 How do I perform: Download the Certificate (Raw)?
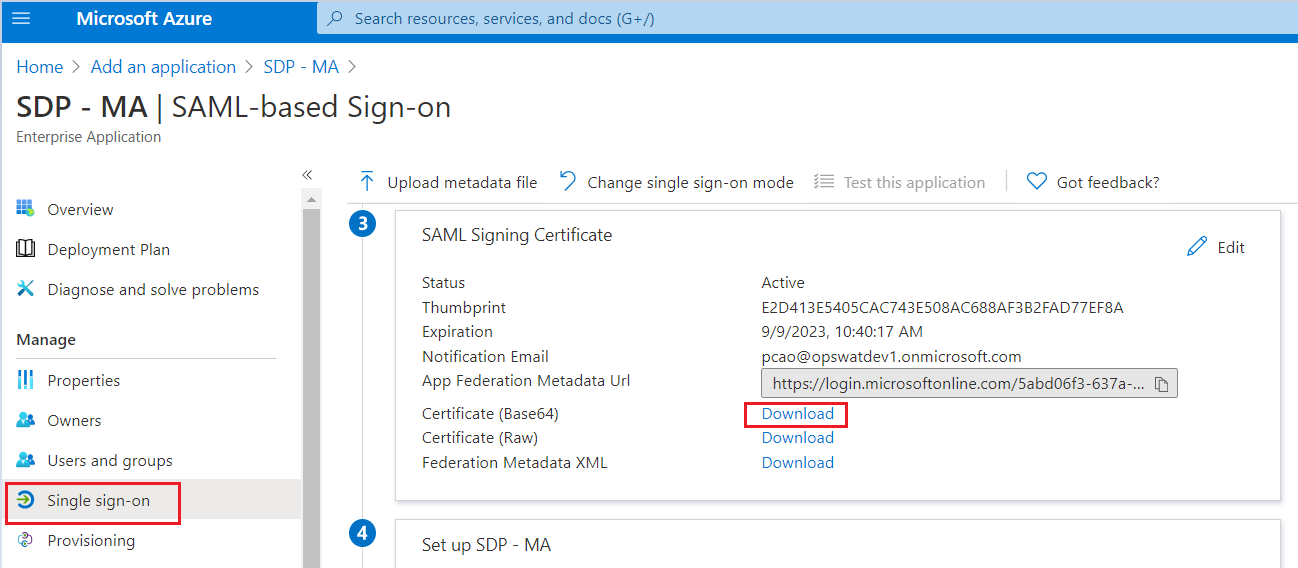click(797, 438)
